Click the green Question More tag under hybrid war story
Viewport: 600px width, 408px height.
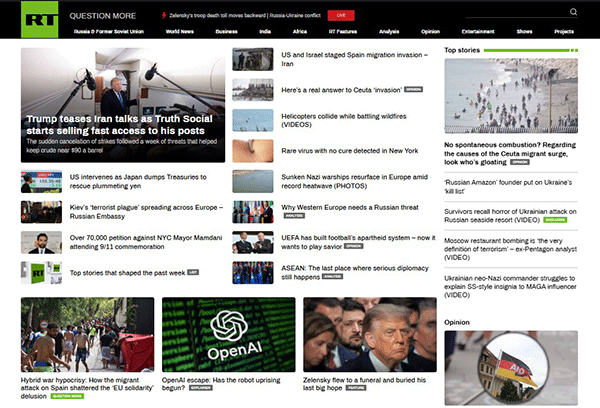67,396
